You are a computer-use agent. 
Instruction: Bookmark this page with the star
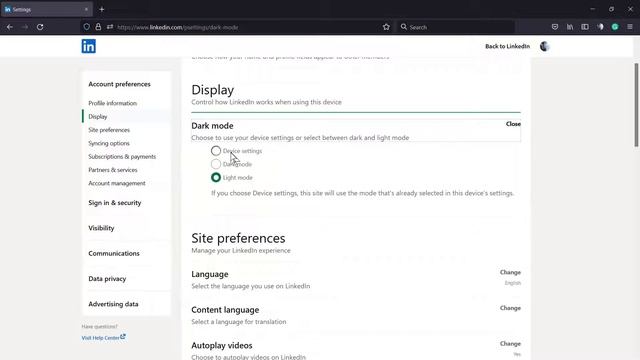pyautogui.click(x=386, y=27)
